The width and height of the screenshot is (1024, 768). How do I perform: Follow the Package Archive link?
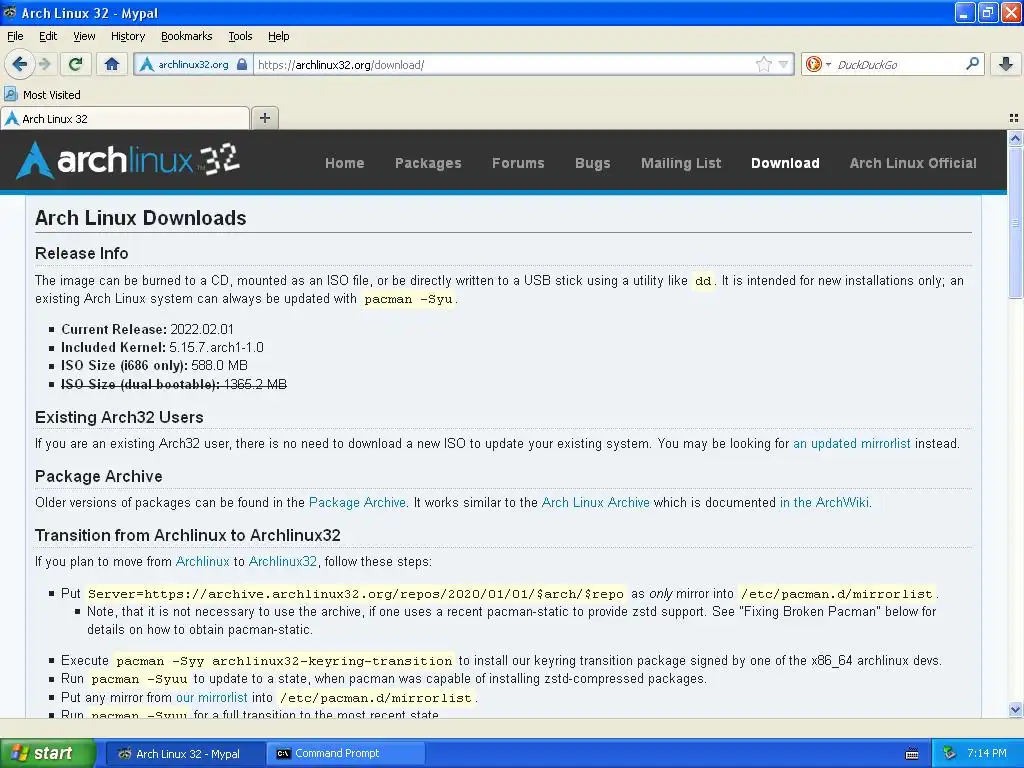357,502
